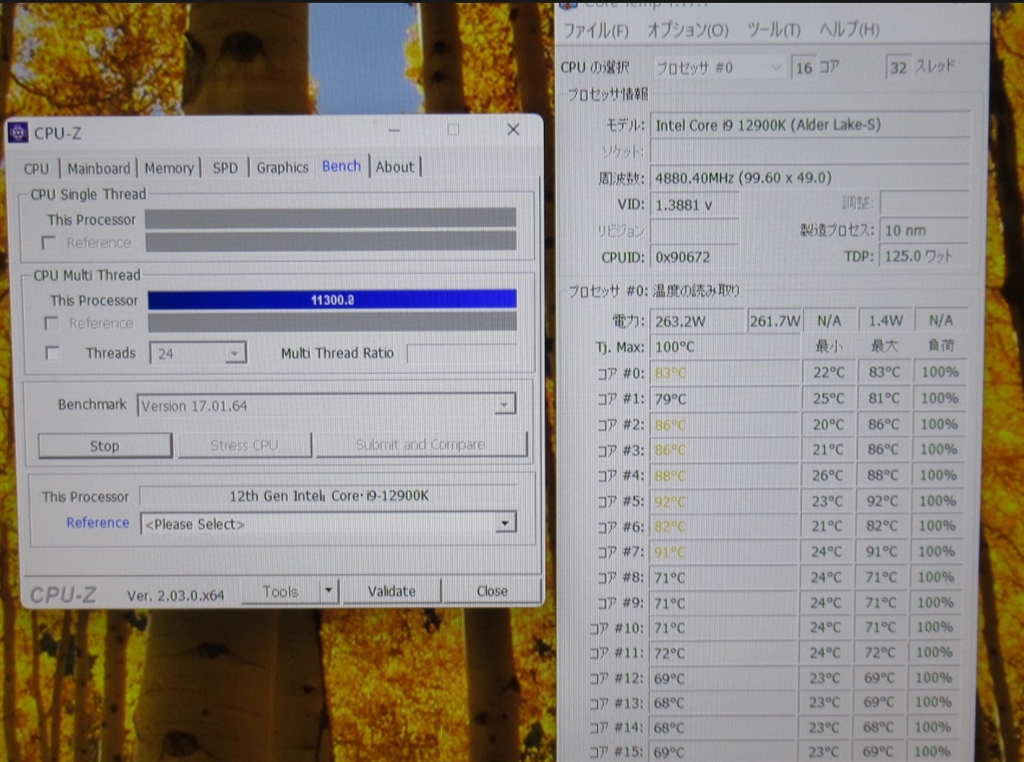
Task: Open the Threads count dropdown showing 24
Action: pyautogui.click(x=198, y=353)
